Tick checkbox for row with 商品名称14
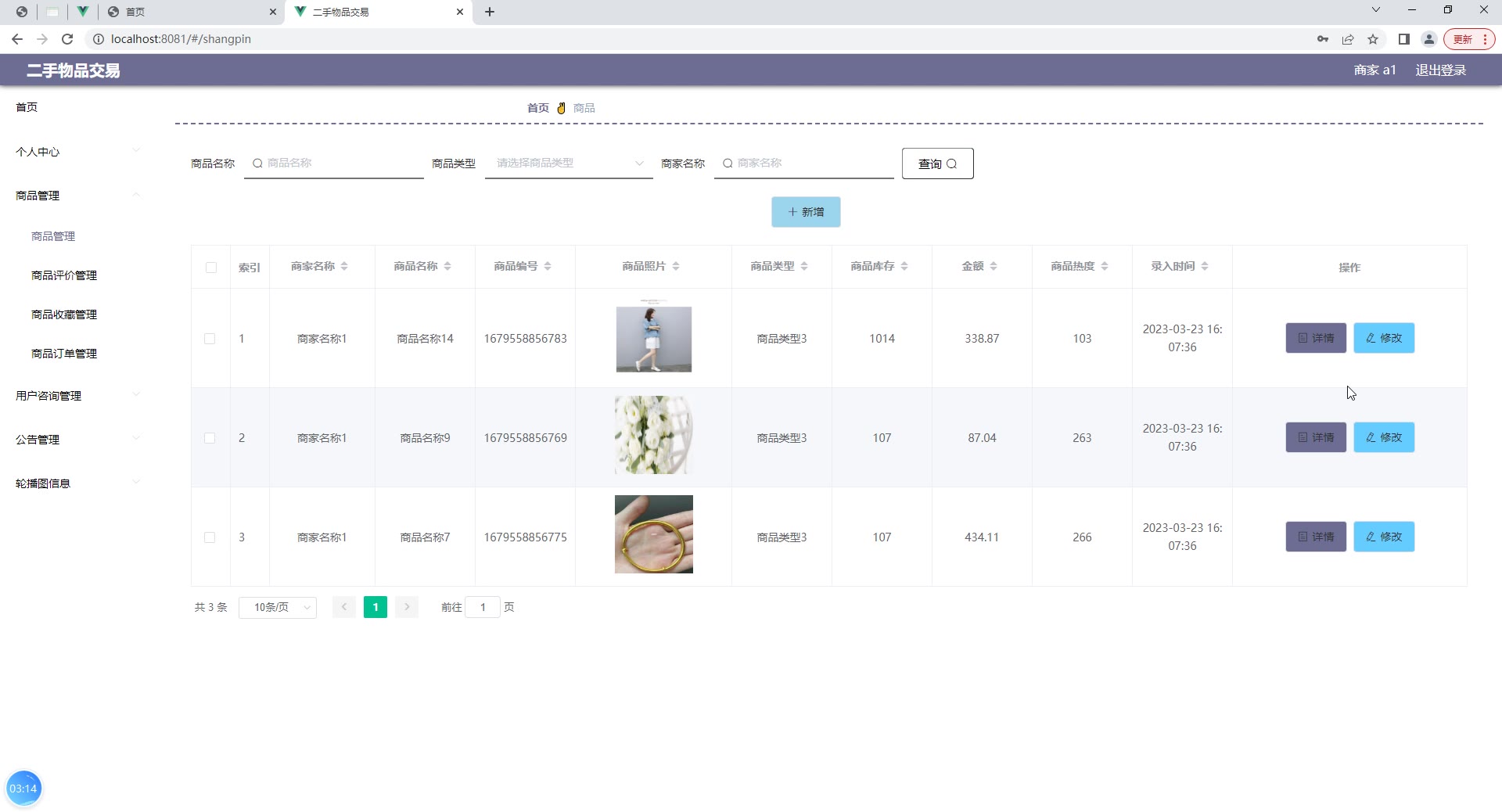 point(210,339)
